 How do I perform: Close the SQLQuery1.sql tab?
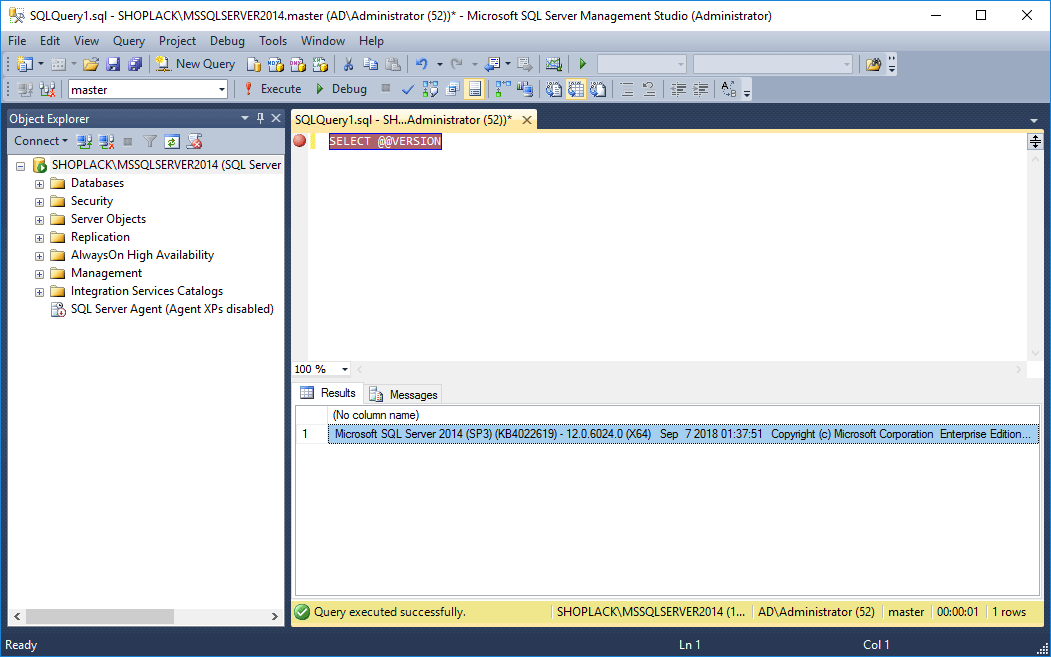pyautogui.click(x=527, y=120)
